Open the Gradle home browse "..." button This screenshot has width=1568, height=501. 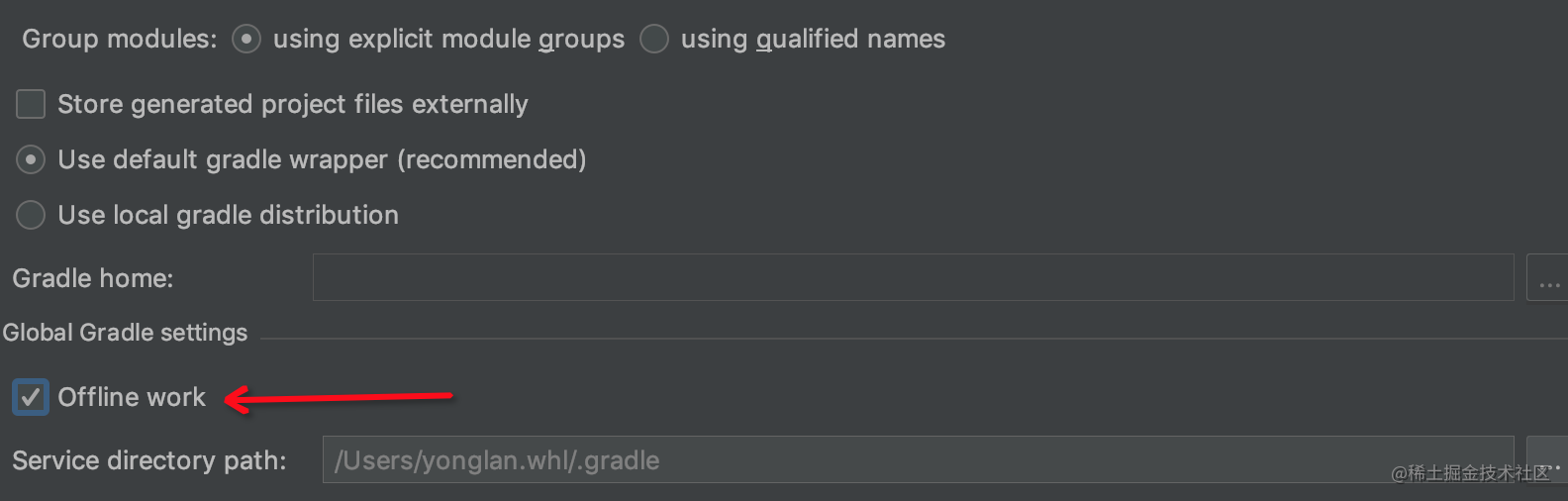(1547, 277)
